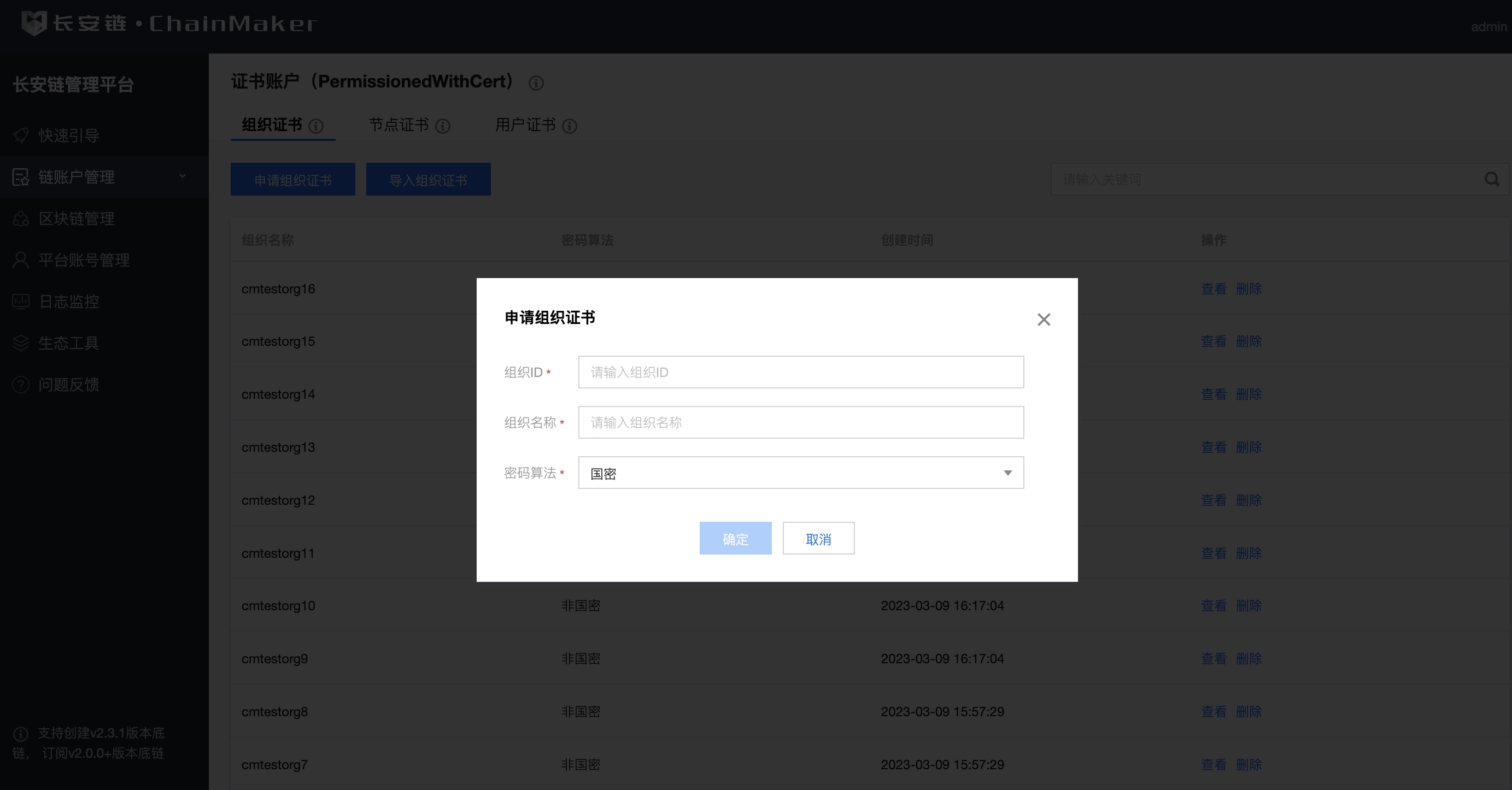Click the 日志监控 sidebar icon

pos(21,302)
